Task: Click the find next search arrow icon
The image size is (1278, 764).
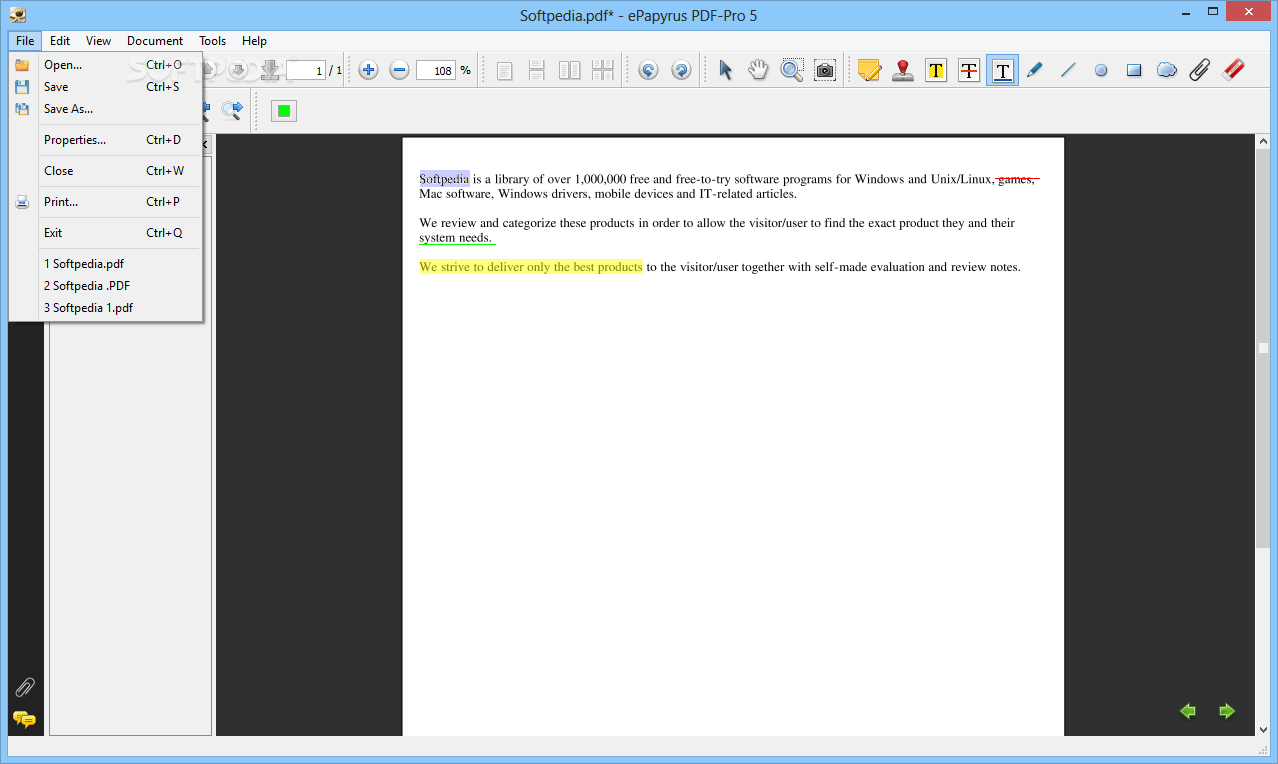Action: click(x=232, y=110)
